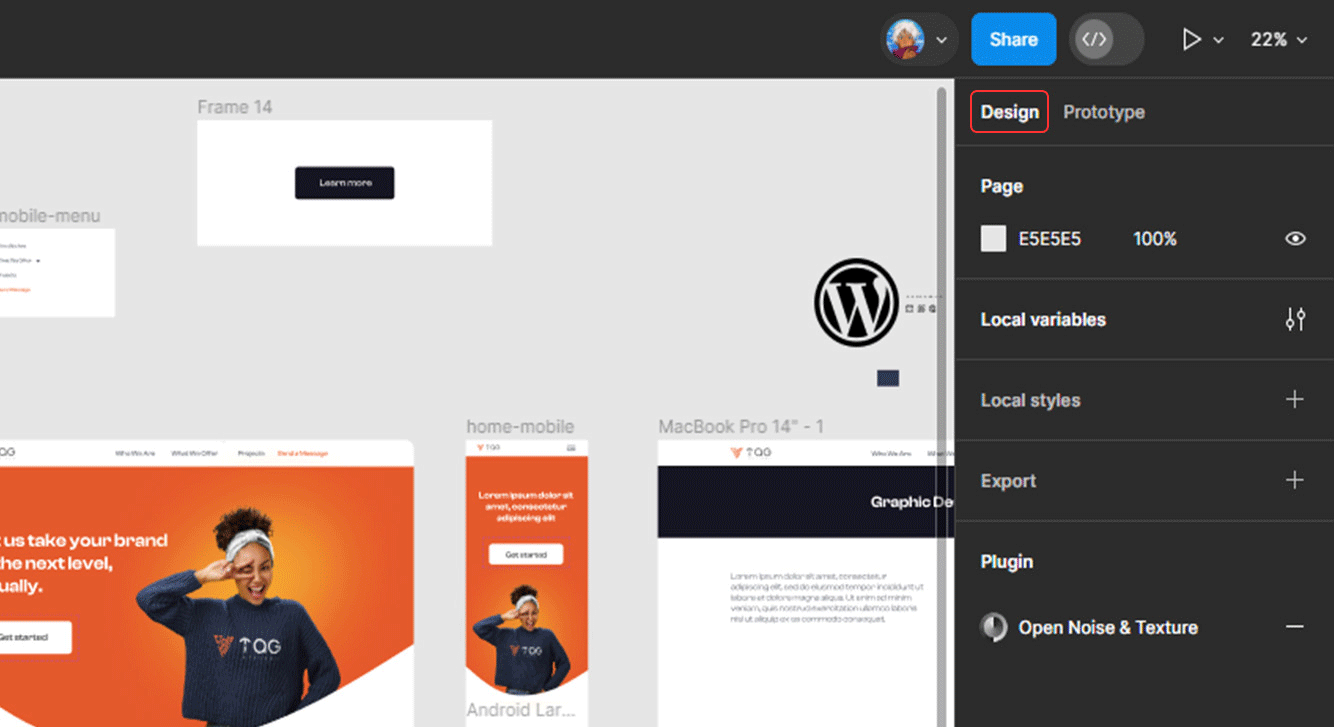
Task: Click the Export section heading
Action: 1008,481
